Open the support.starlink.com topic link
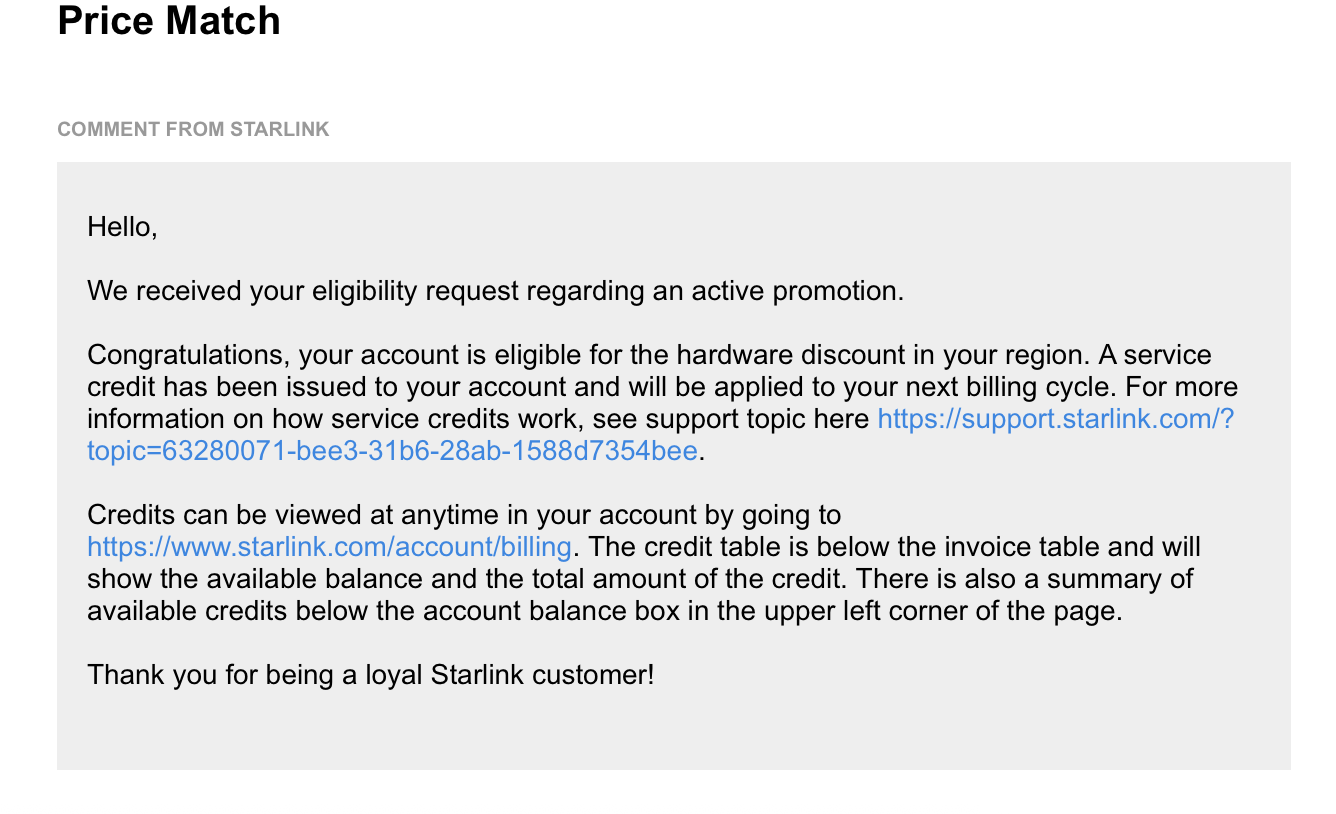Screen dimensions: 1336x814 click(x=1056, y=419)
